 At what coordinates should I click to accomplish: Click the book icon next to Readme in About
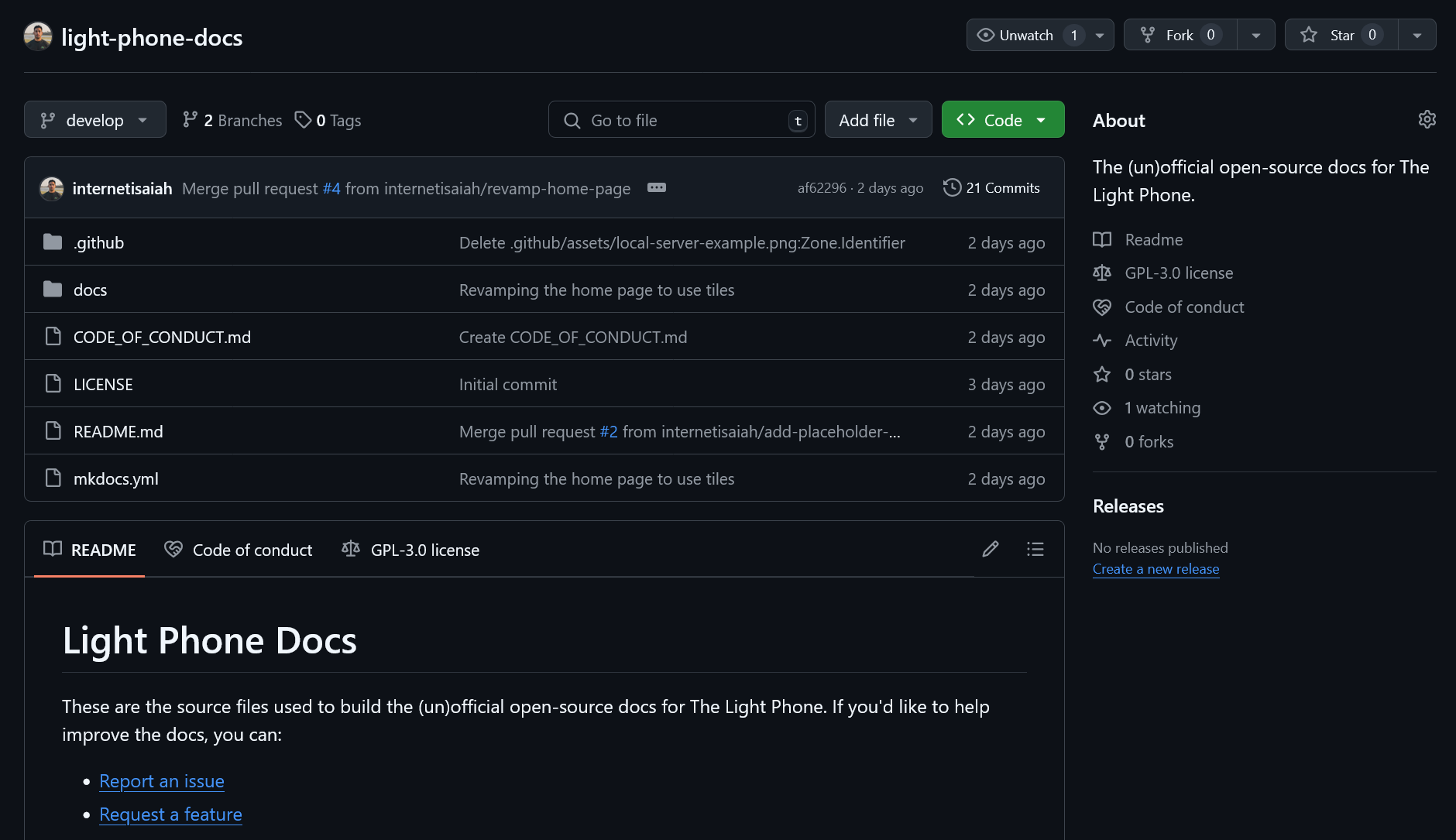coord(1102,239)
